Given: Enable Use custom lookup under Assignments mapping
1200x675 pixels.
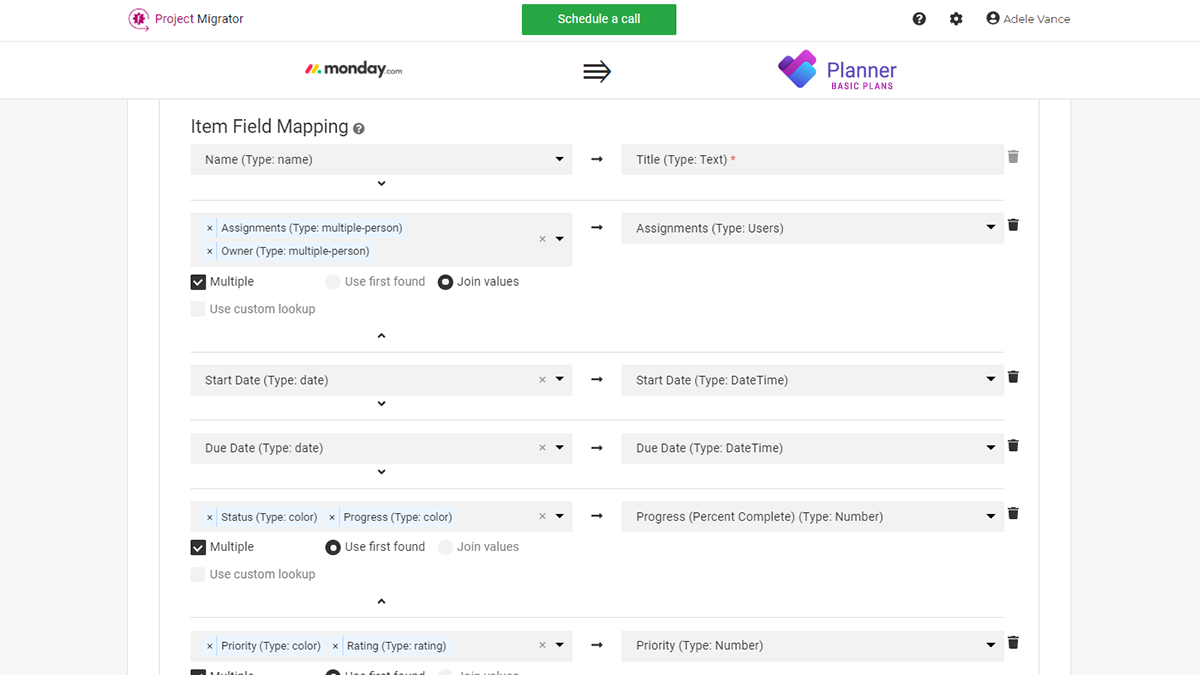Looking at the screenshot, I should 198,309.
